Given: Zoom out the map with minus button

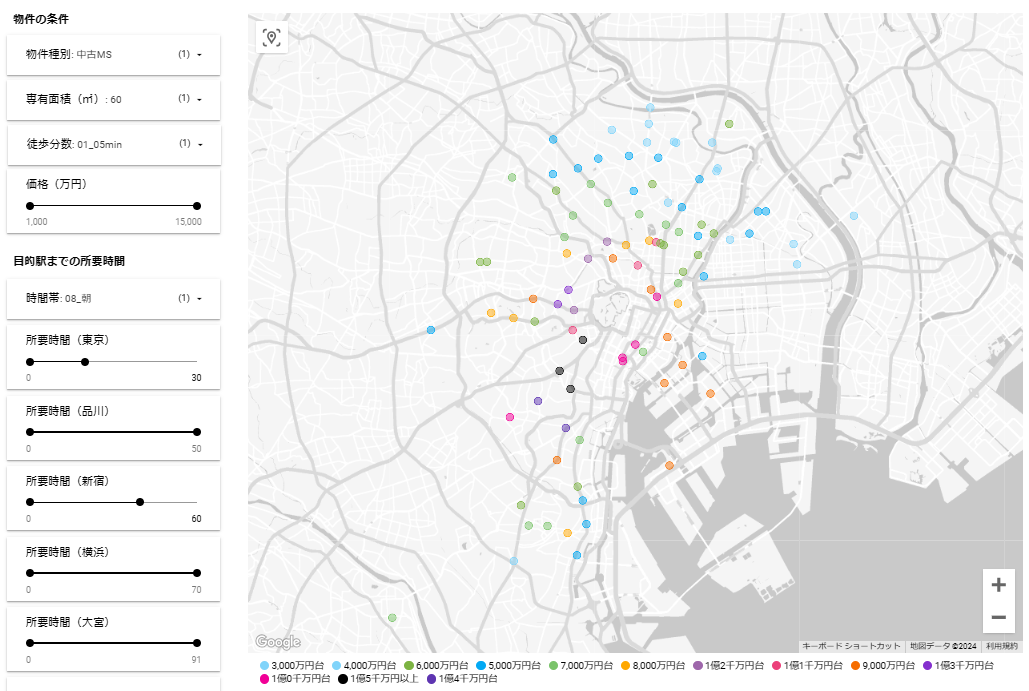Looking at the screenshot, I should (x=998, y=617).
